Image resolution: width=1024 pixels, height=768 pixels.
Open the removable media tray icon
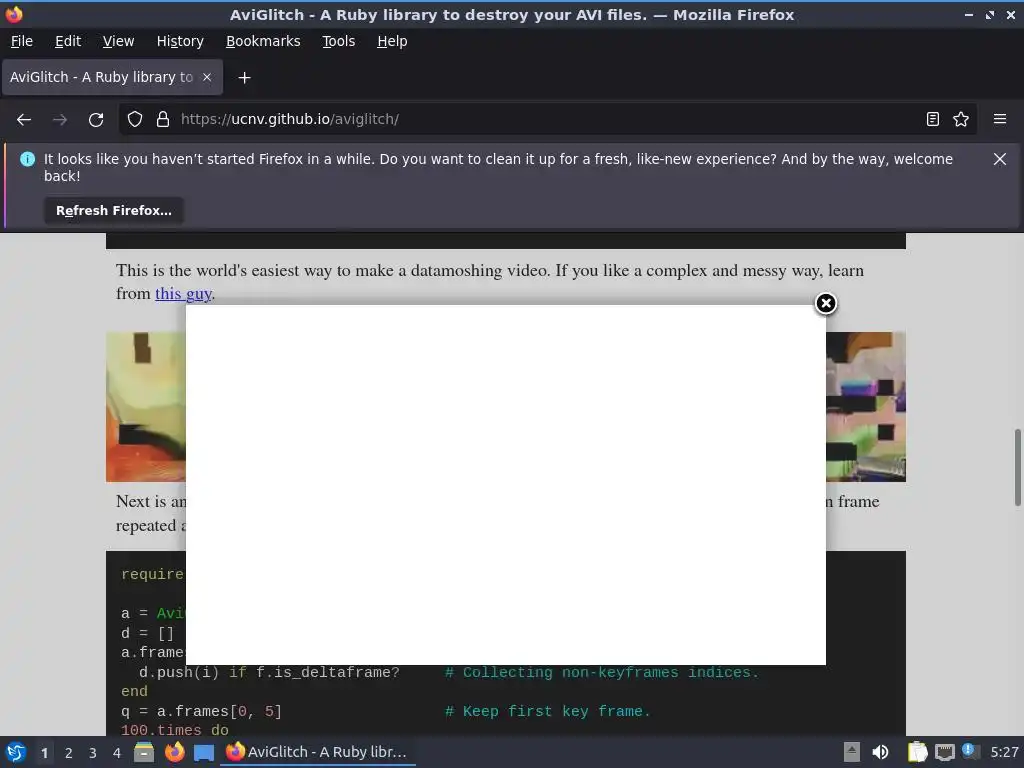pos(851,752)
